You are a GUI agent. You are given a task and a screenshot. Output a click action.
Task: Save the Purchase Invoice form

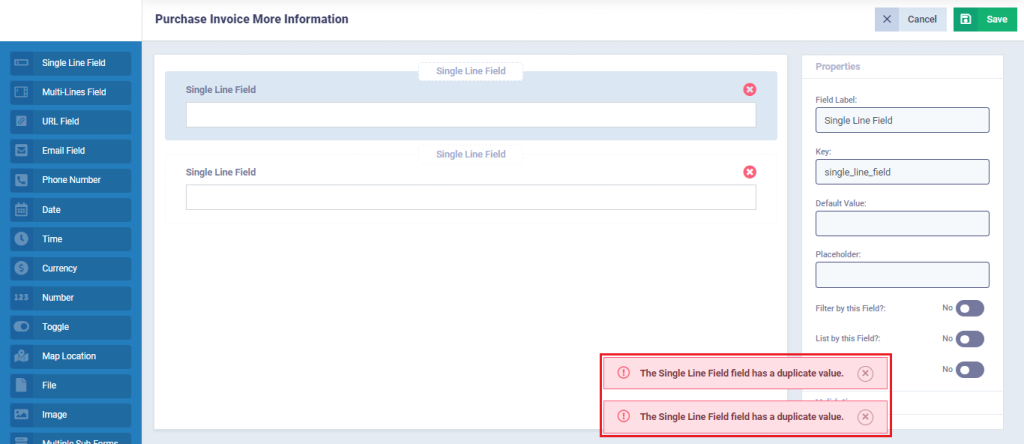tap(985, 20)
